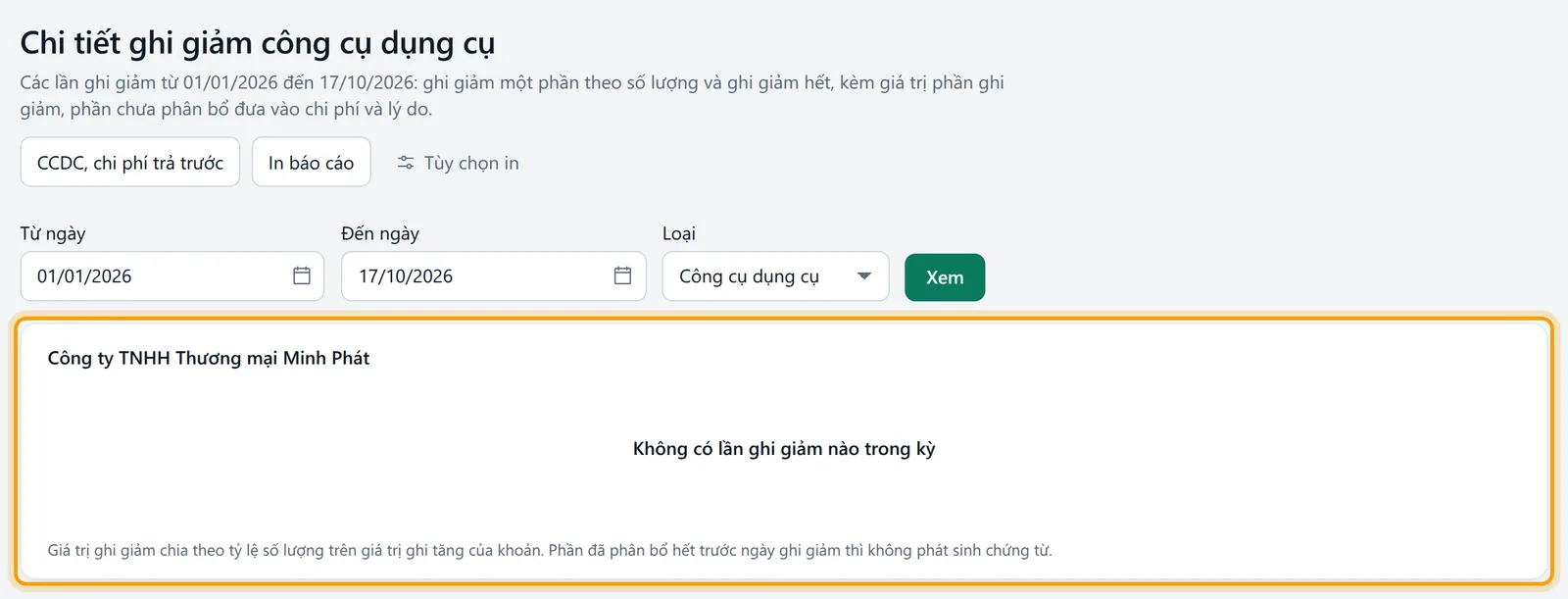Focus the Từ ngày date field 01/01/2026

tap(172, 276)
